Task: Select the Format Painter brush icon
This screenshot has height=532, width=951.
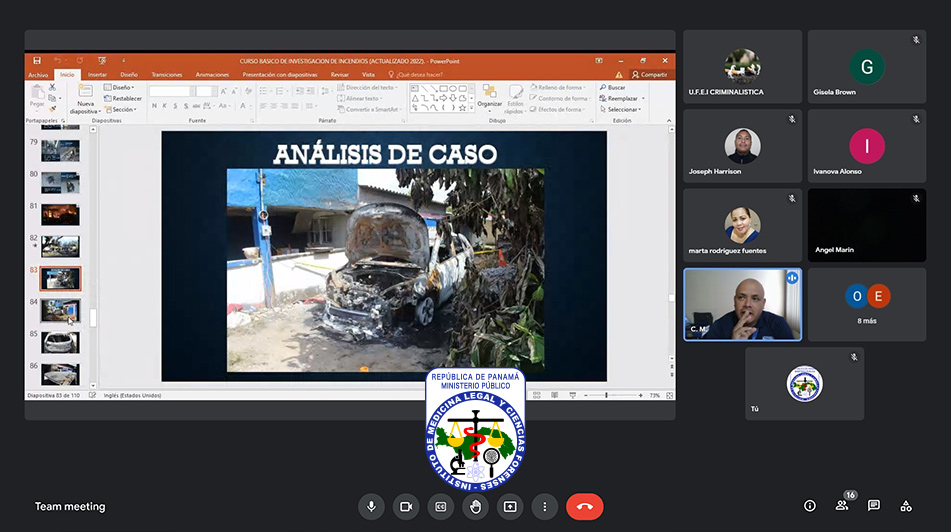Action: 52,109
